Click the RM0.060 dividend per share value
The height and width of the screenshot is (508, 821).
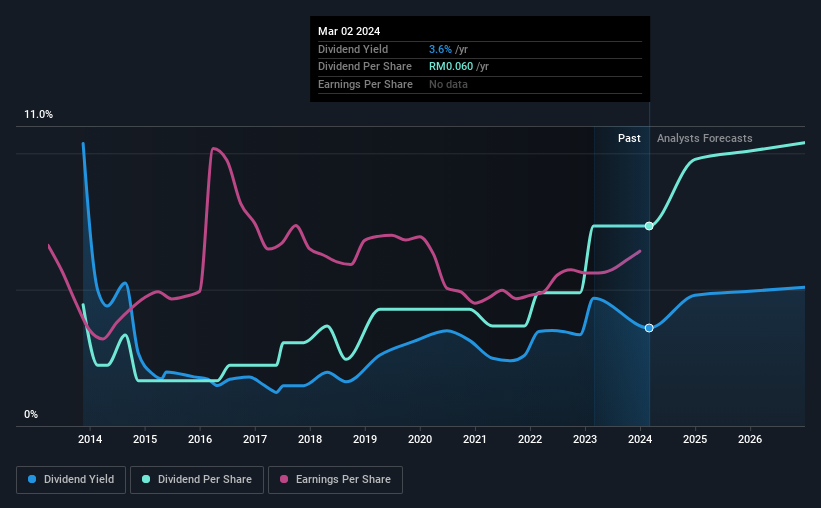(x=451, y=67)
